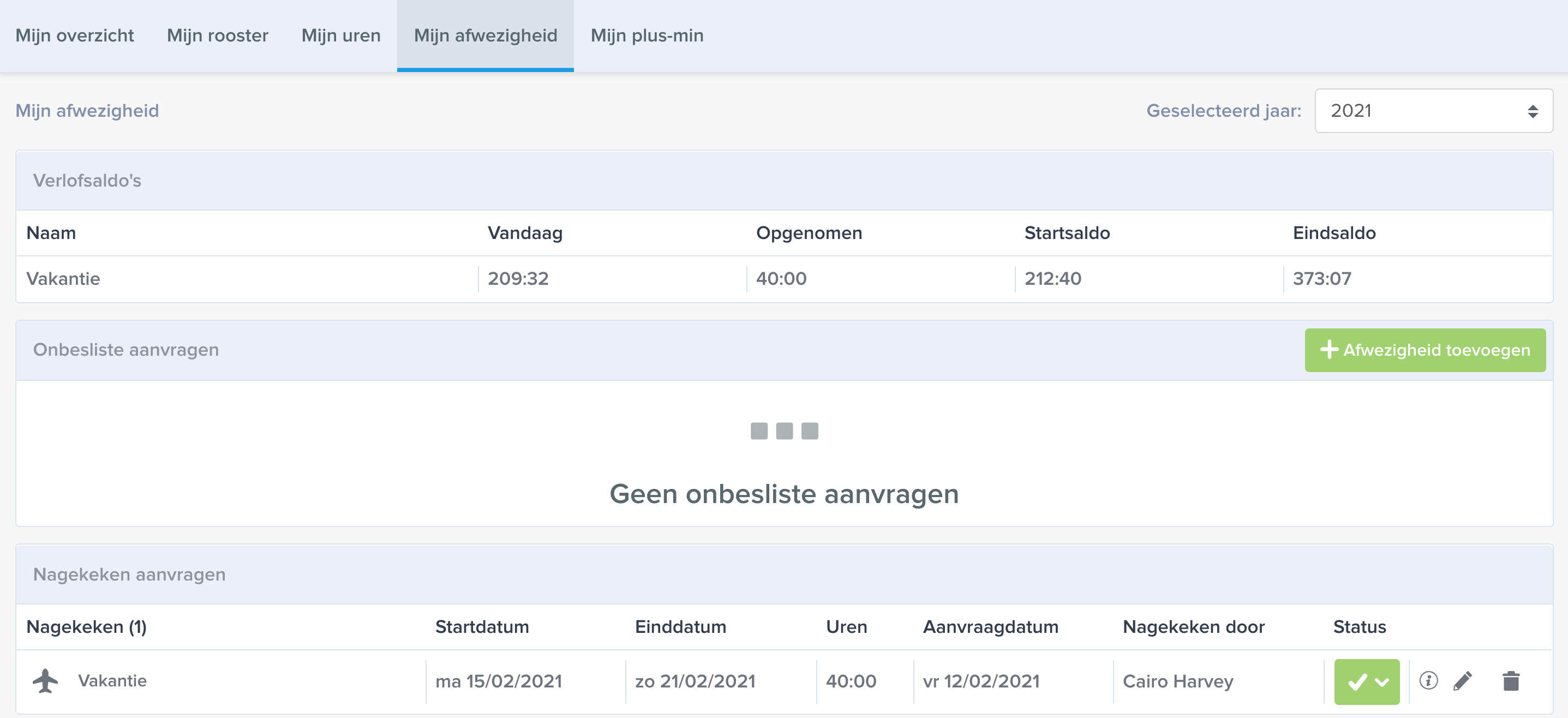Click the Vakantie label in the Nagekeken aanvragen row
Screen dimensions: 1568x718
(x=112, y=680)
